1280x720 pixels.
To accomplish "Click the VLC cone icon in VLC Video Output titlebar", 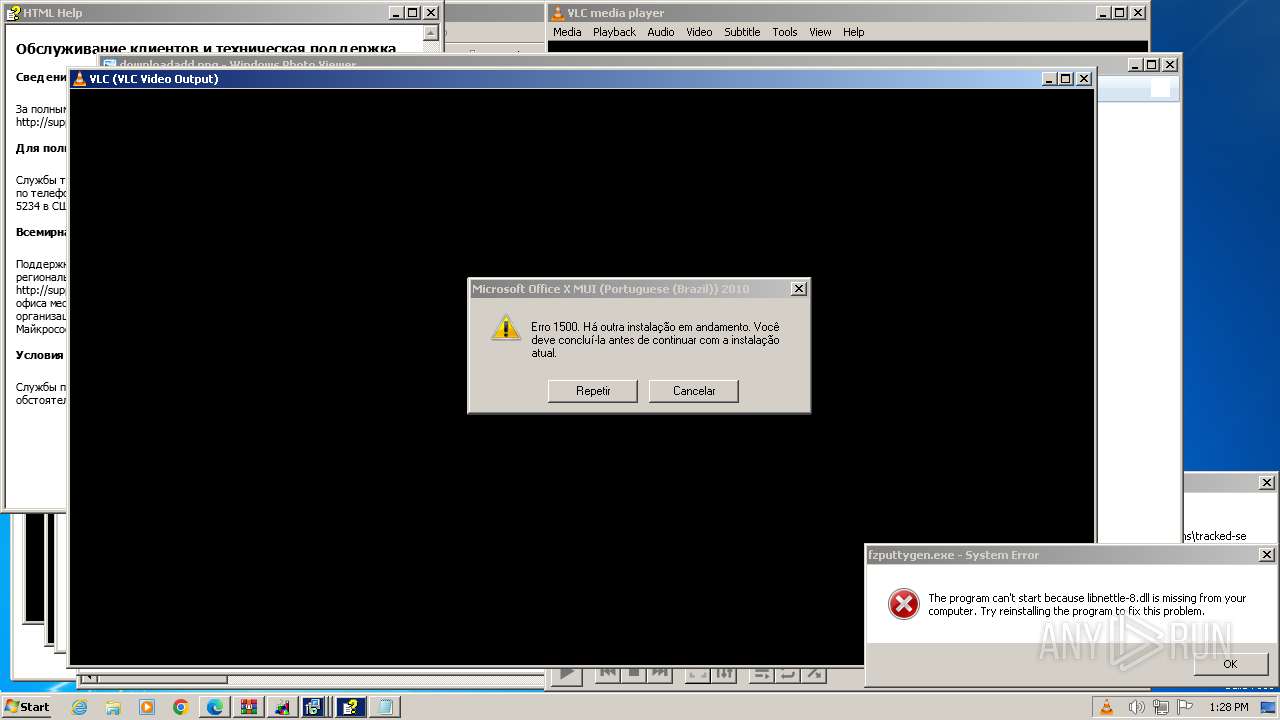I will pyautogui.click(x=80, y=79).
